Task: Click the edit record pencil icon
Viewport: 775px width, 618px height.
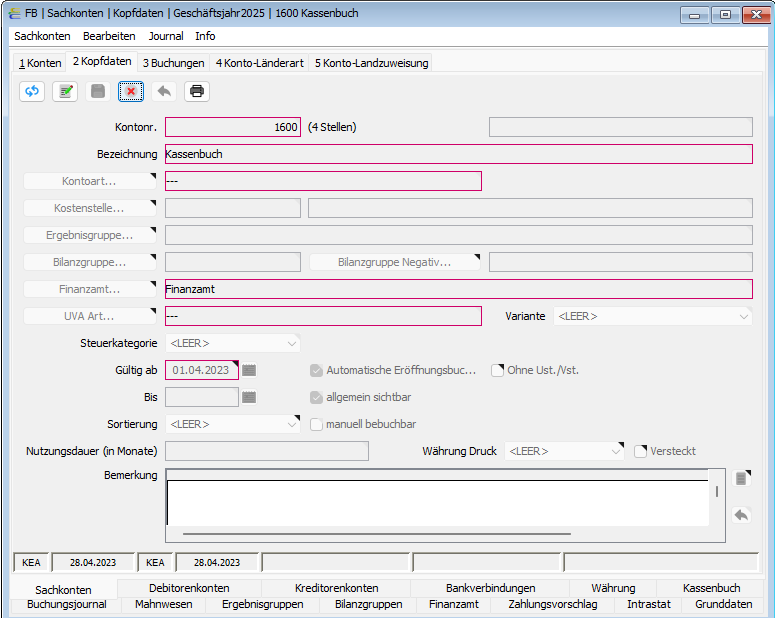Action: pyautogui.click(x=65, y=91)
